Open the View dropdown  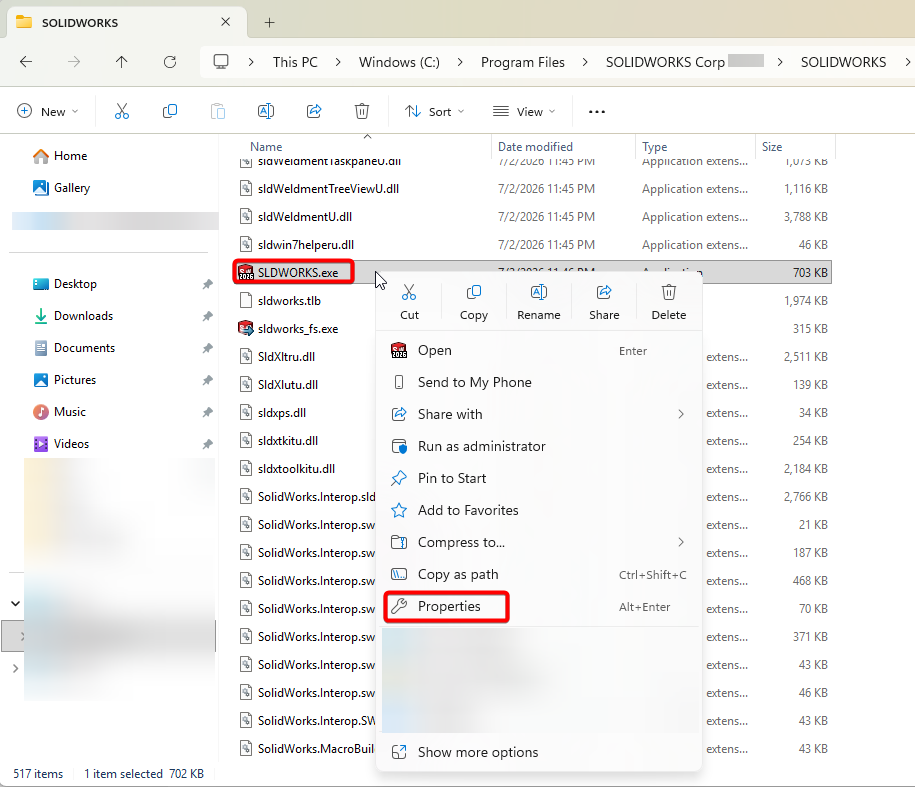[524, 111]
